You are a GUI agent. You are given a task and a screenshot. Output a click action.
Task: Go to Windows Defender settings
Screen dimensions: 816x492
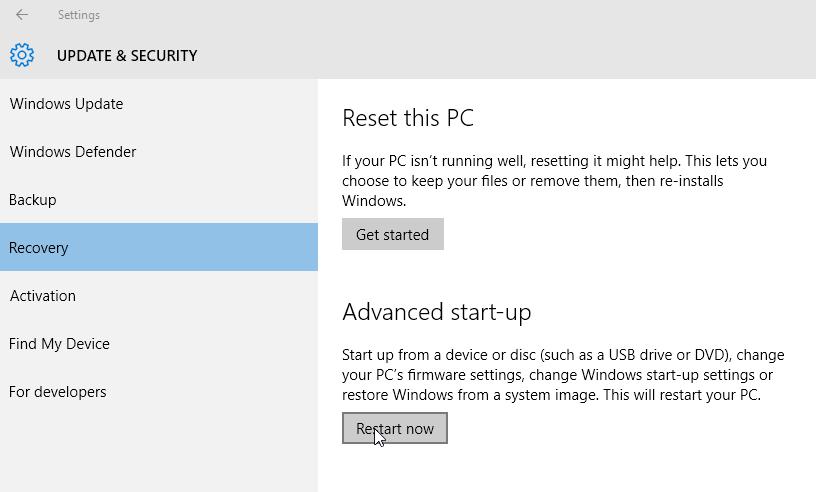73,152
